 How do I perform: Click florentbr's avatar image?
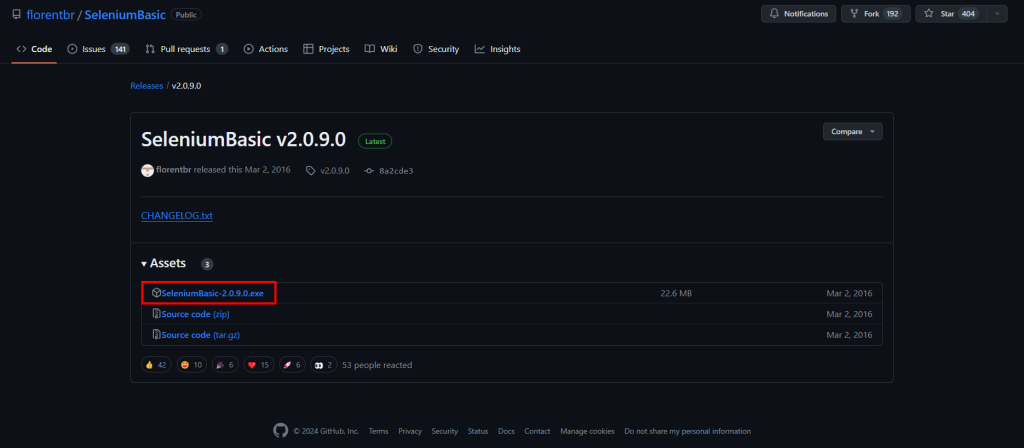click(148, 170)
